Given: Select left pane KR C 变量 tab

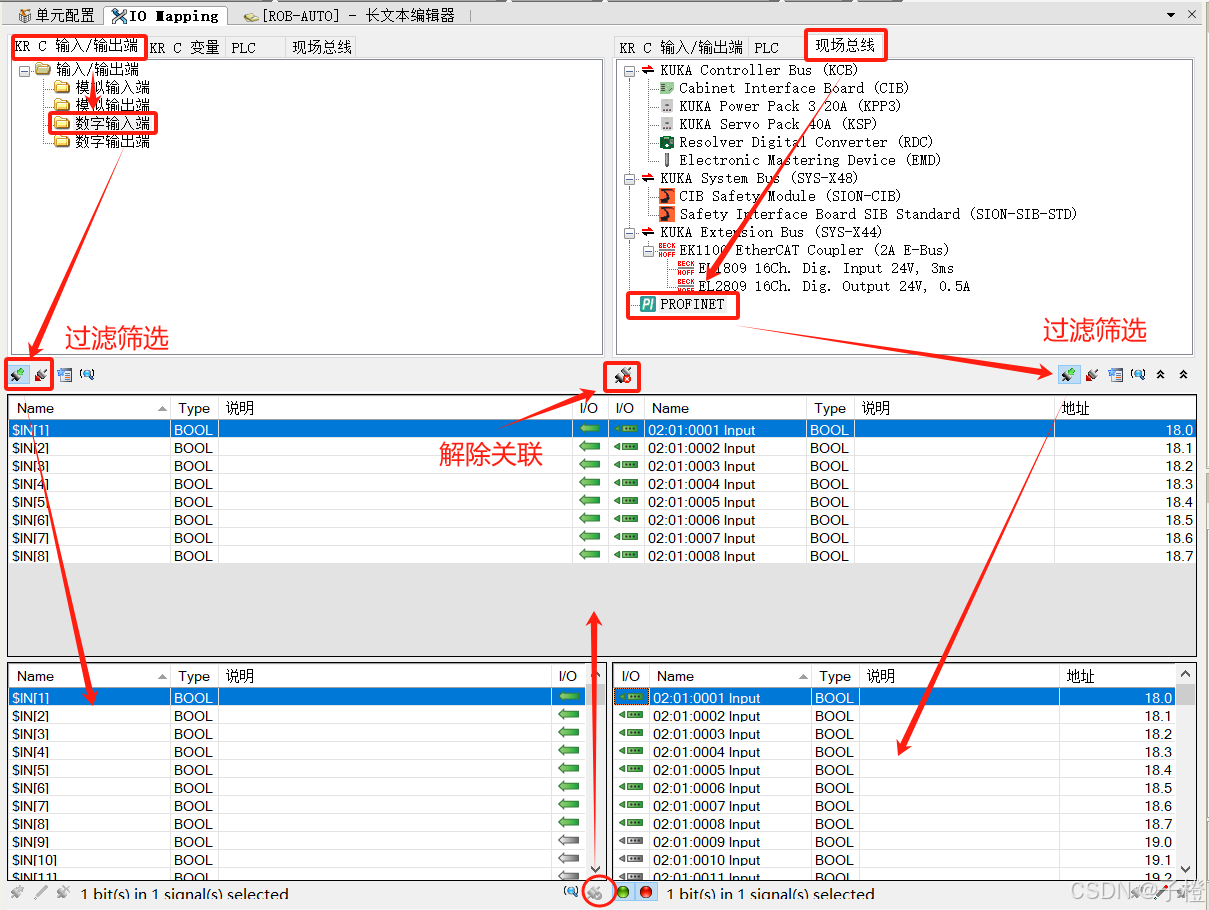Looking at the screenshot, I should tap(185, 47).
